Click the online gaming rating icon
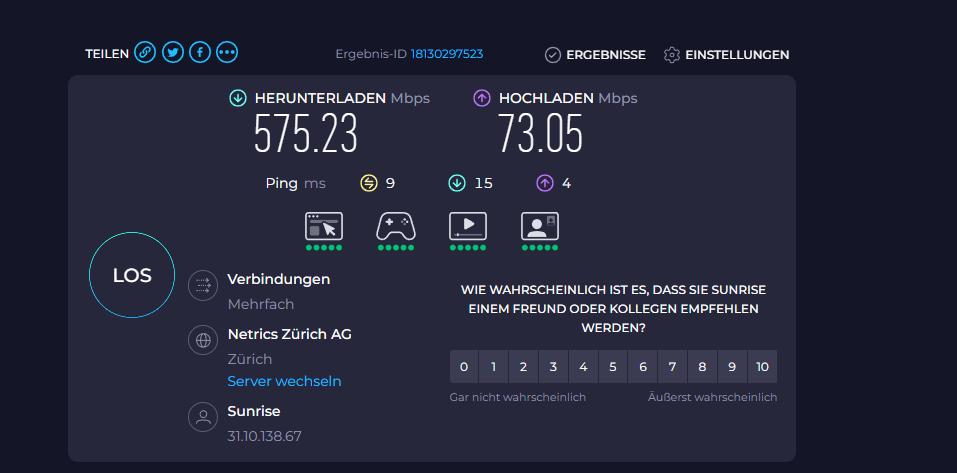The image size is (957, 473). tap(396, 227)
